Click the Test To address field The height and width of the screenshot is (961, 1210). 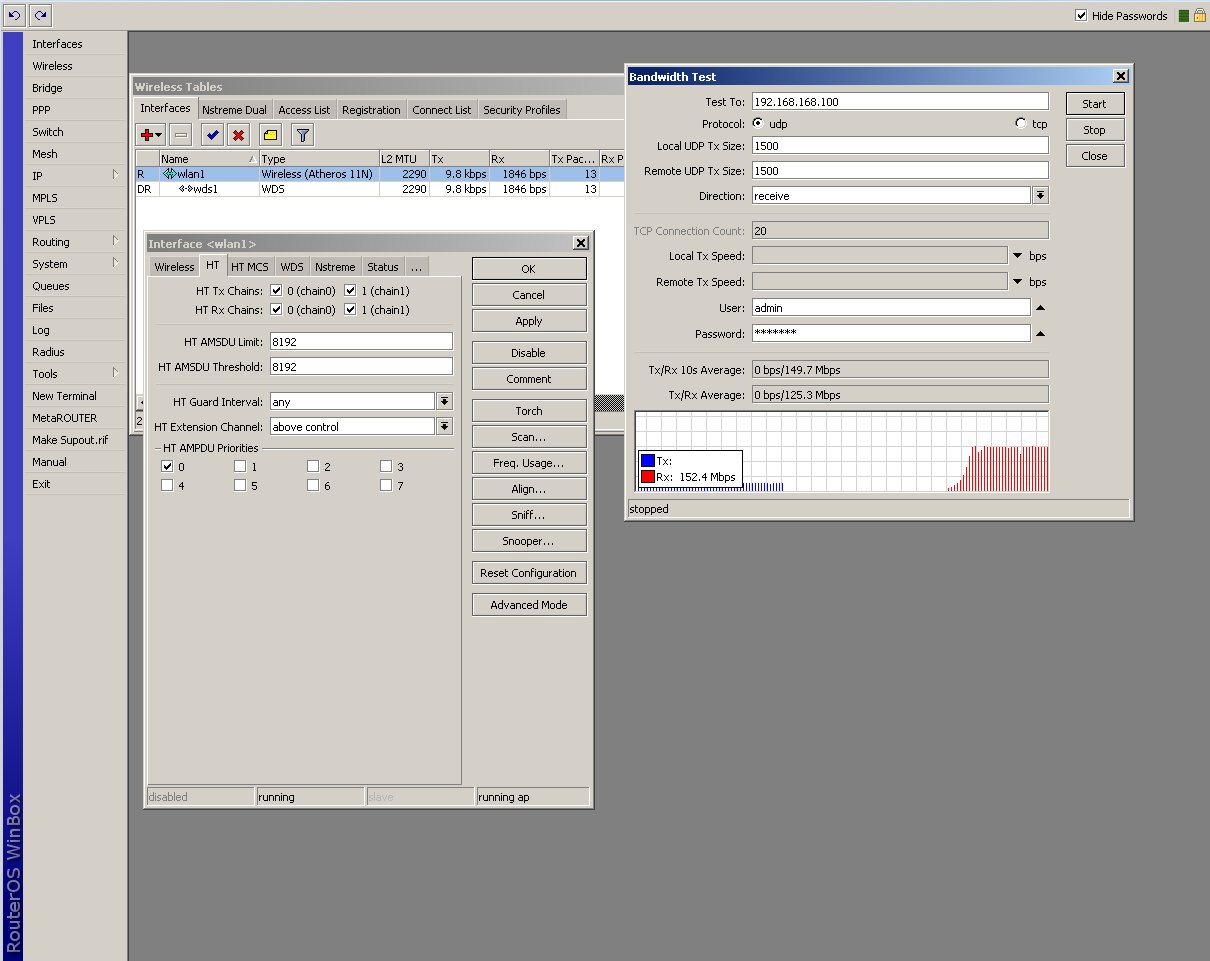point(900,102)
